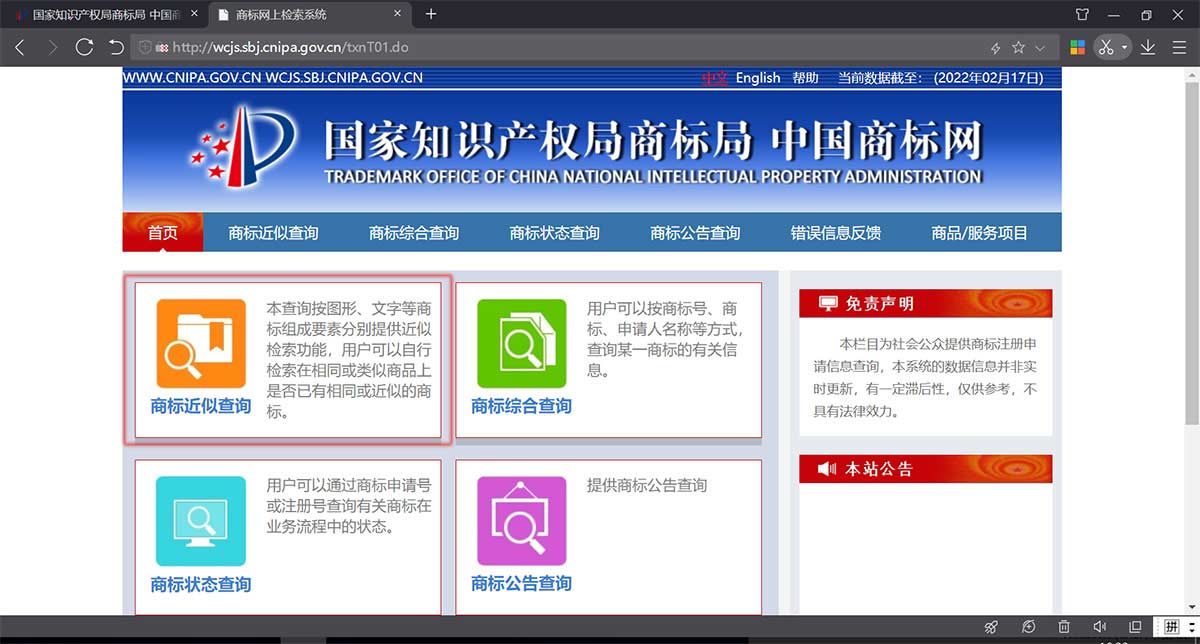Click the multi-window icon in status bar
The width and height of the screenshot is (1200, 644).
pos(1135,627)
